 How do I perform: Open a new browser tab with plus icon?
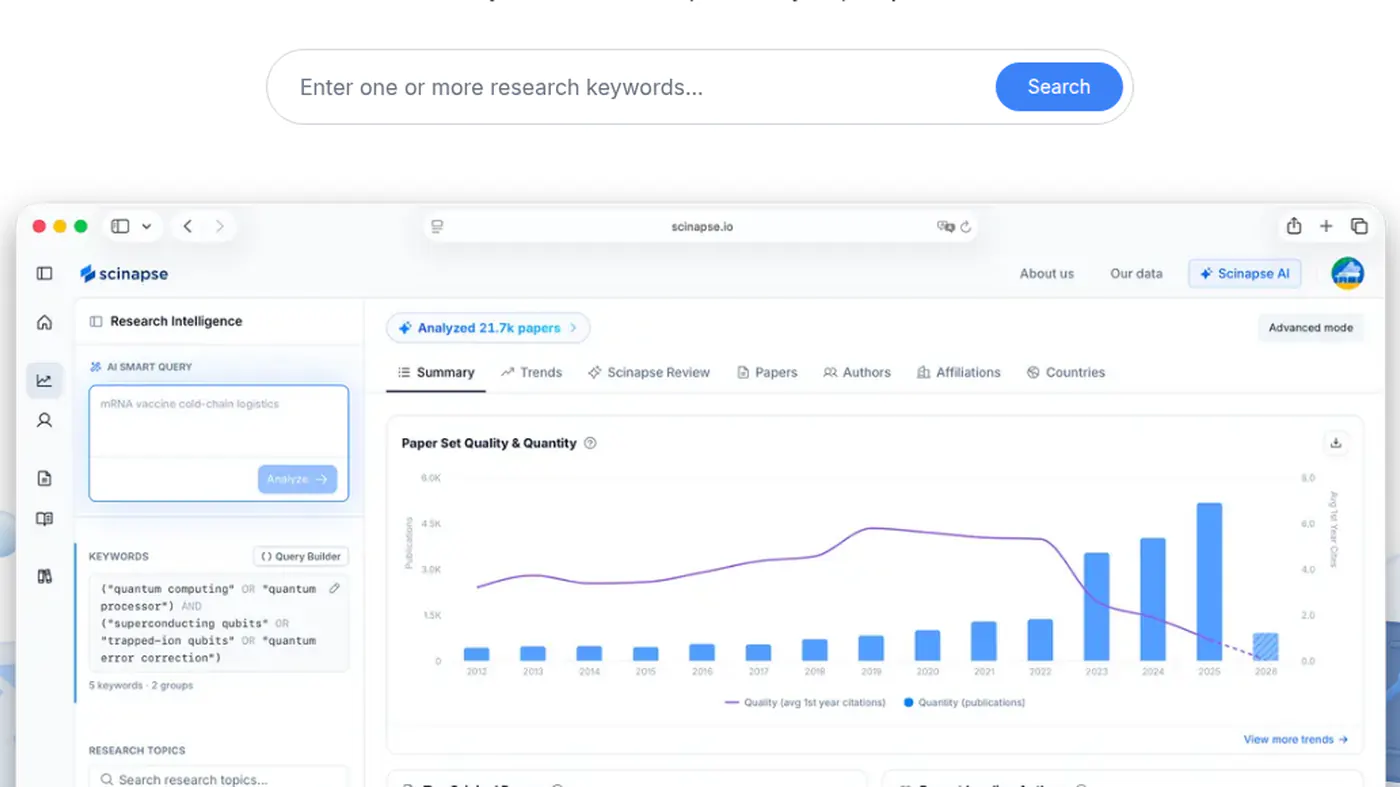[x=1326, y=226]
